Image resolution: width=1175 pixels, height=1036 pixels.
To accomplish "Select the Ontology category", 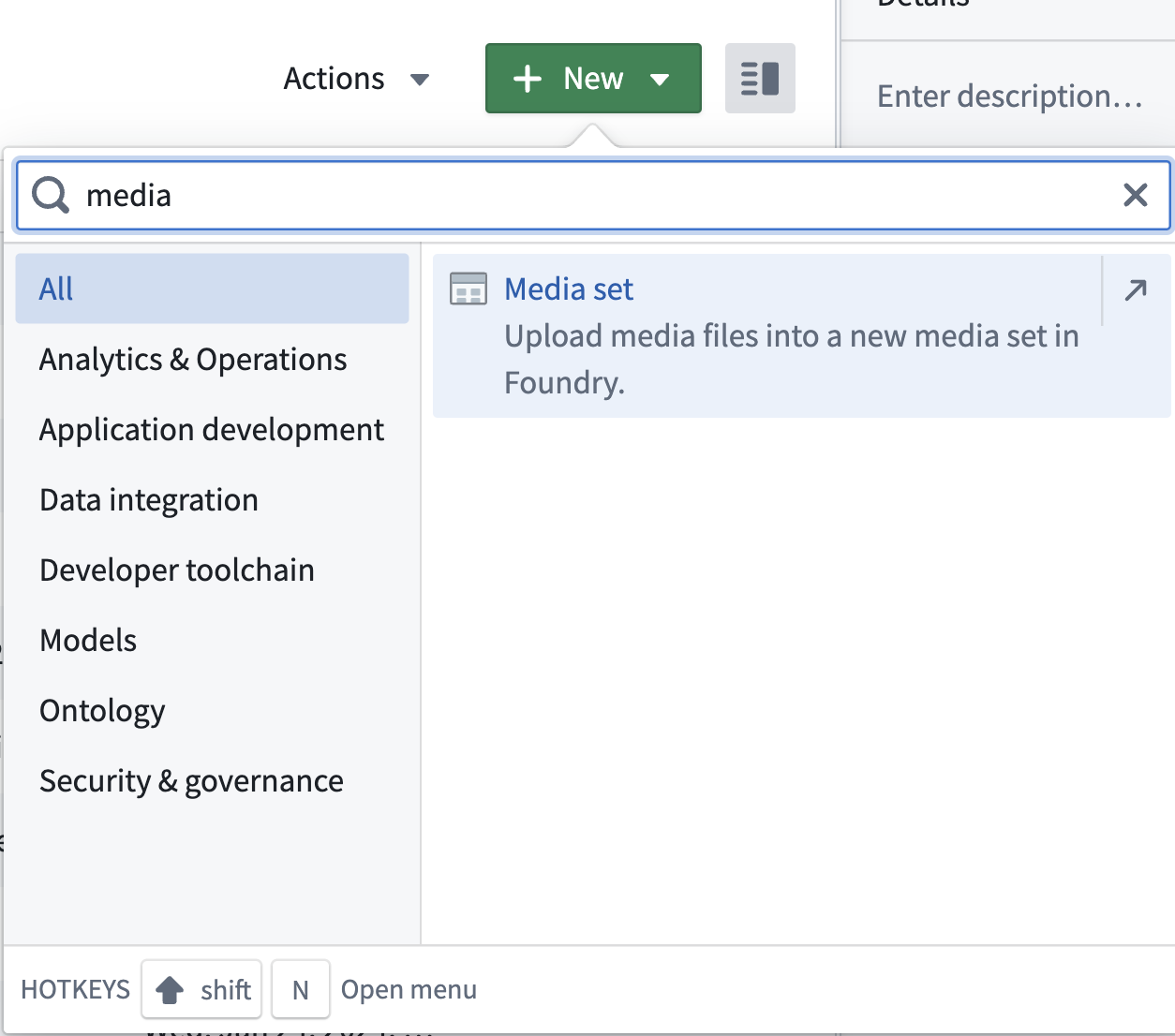I will point(101,710).
